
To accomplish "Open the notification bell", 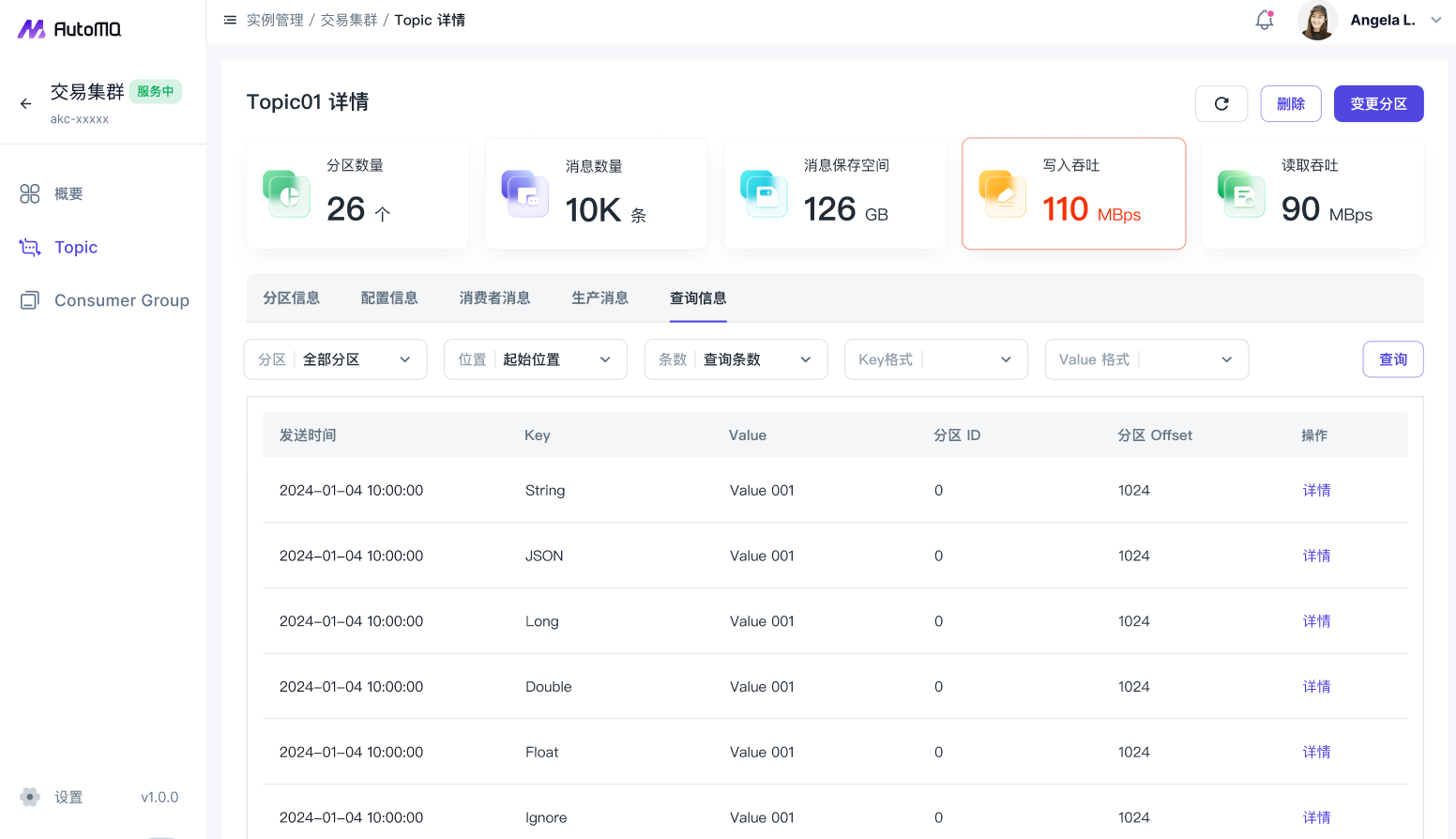I will coord(1265,20).
